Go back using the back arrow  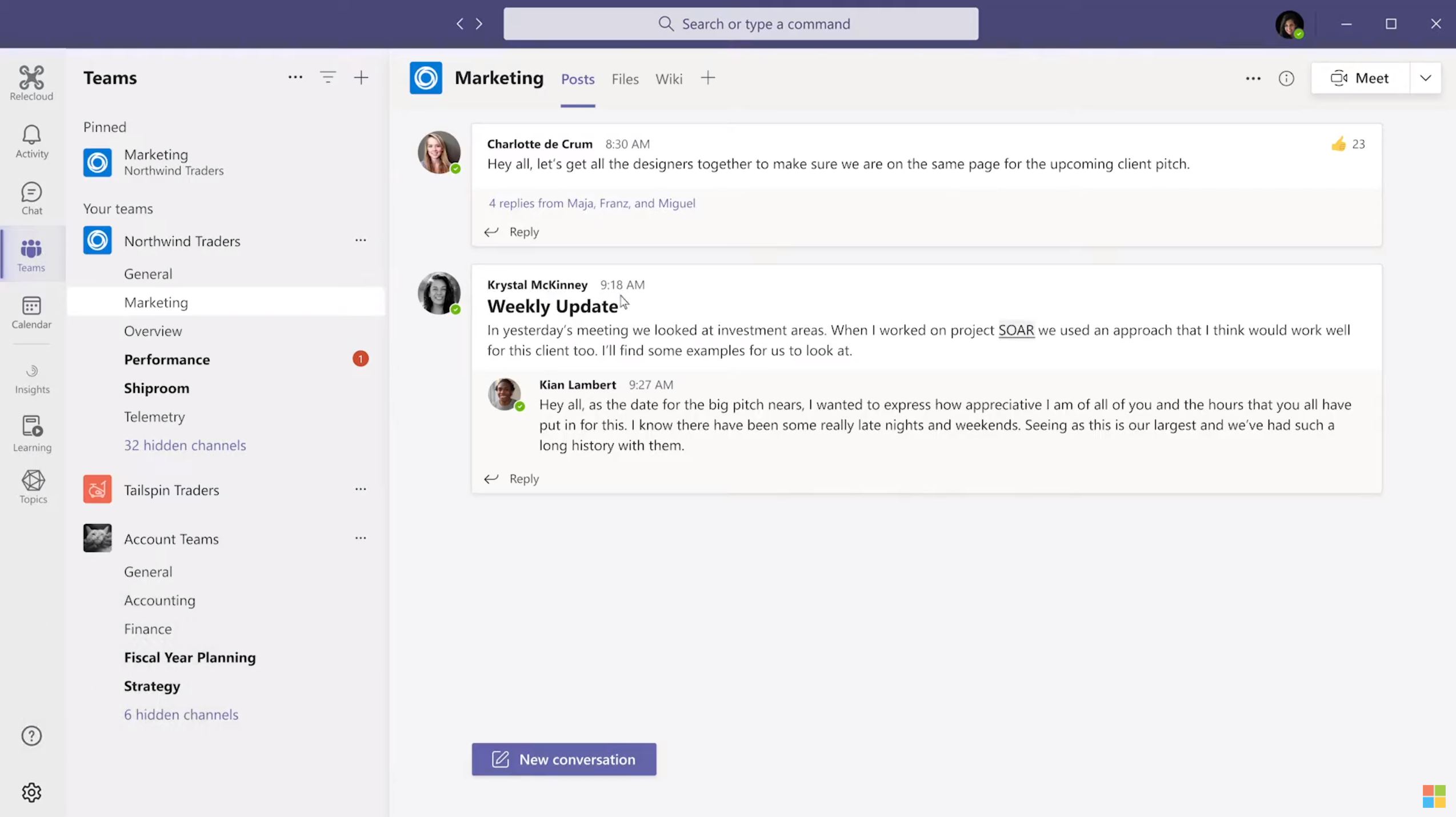(x=460, y=23)
